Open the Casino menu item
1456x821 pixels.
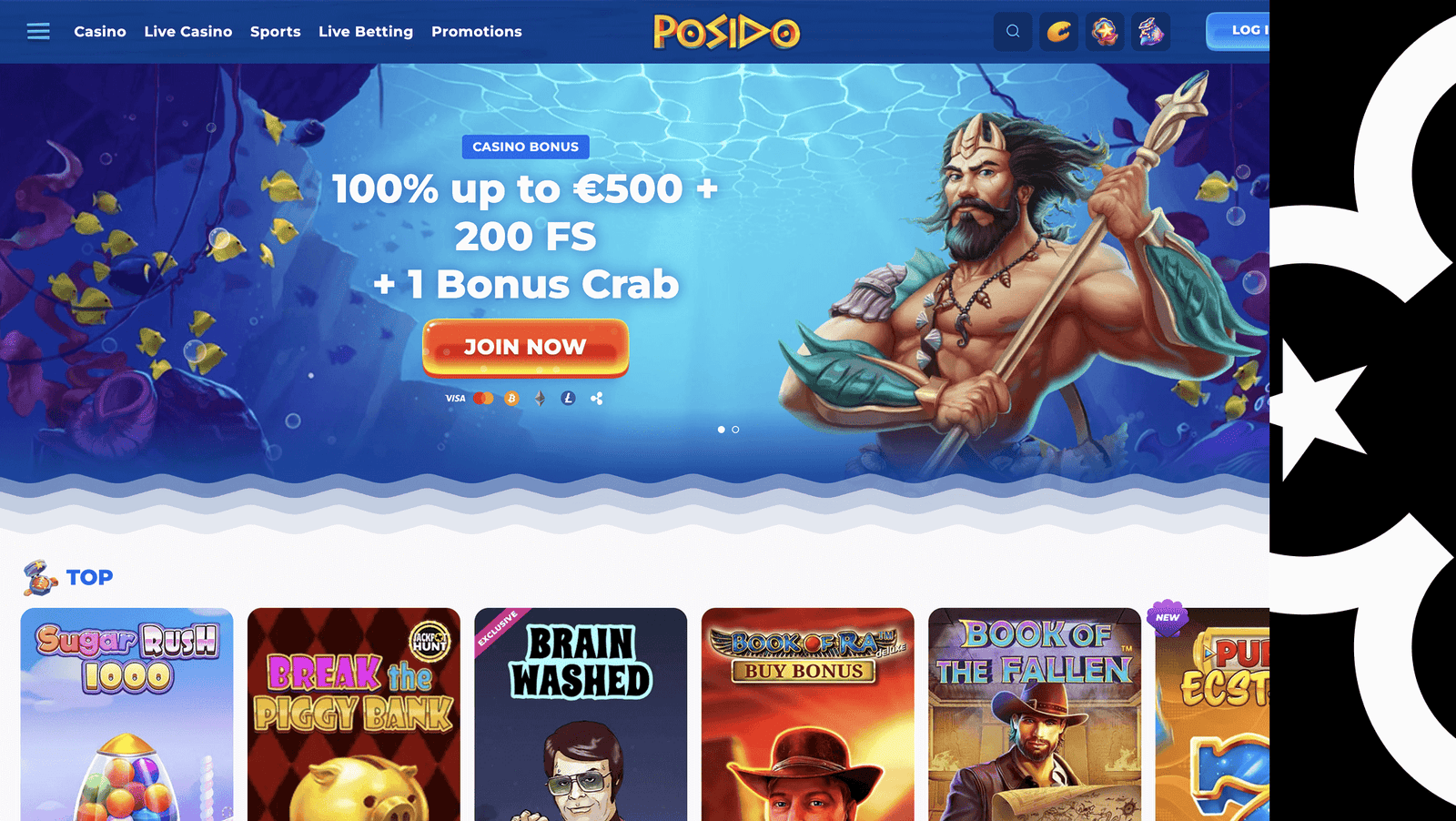(x=100, y=32)
